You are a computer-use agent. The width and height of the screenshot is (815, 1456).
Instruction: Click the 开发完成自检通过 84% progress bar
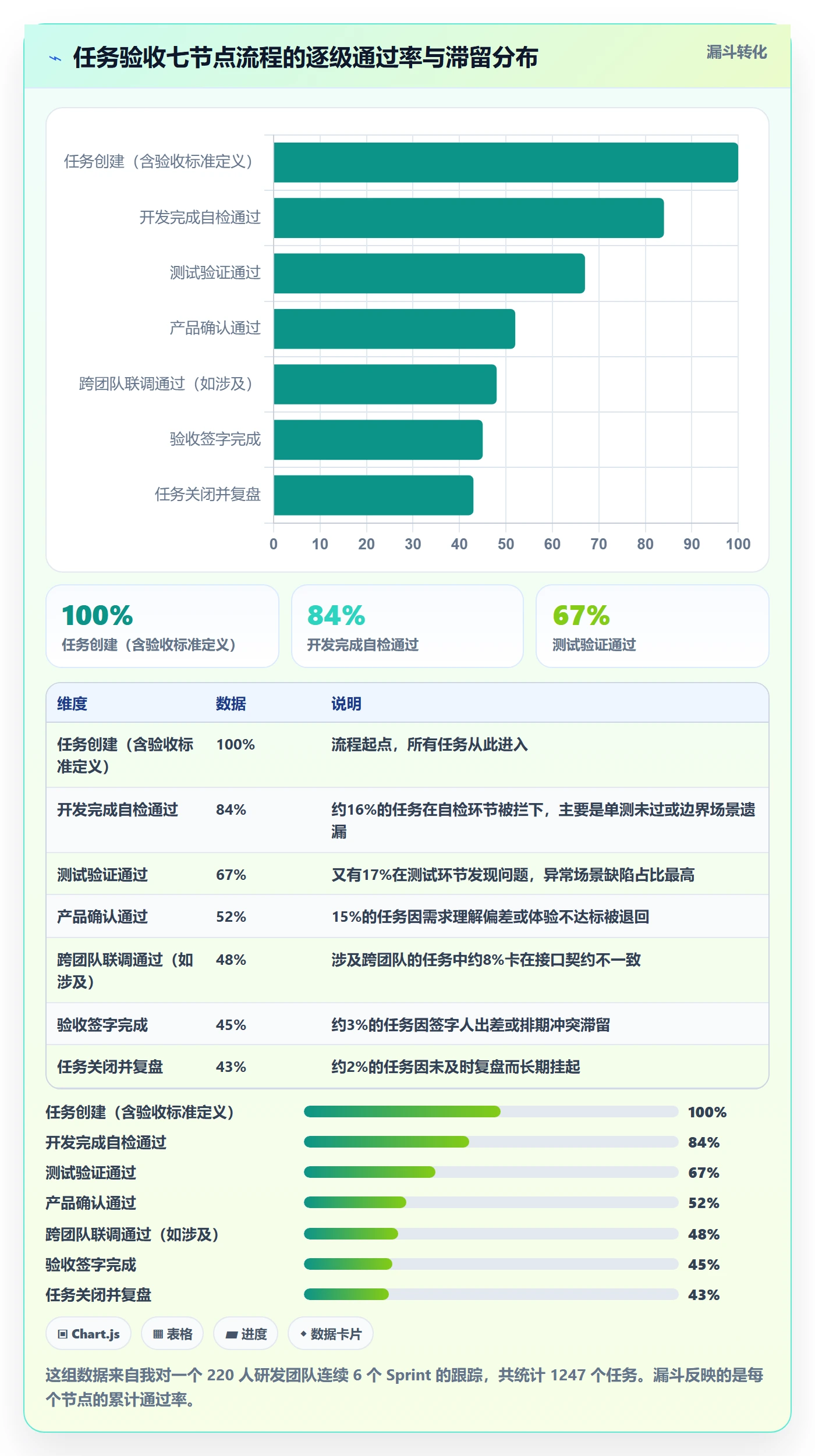click(491, 1142)
